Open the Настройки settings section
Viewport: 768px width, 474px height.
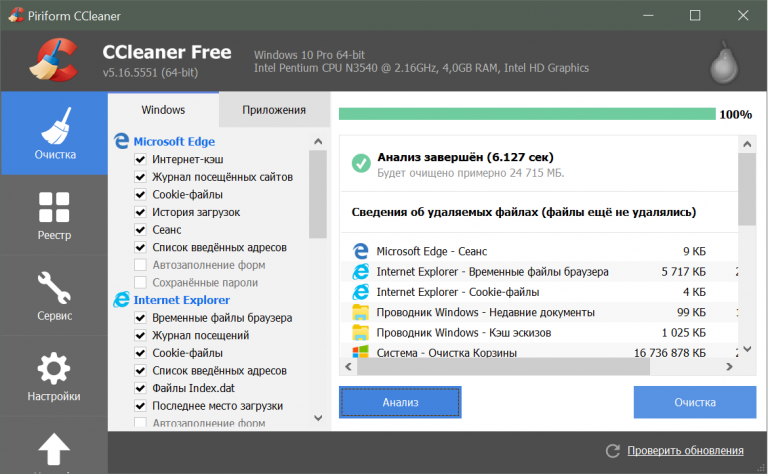point(54,376)
